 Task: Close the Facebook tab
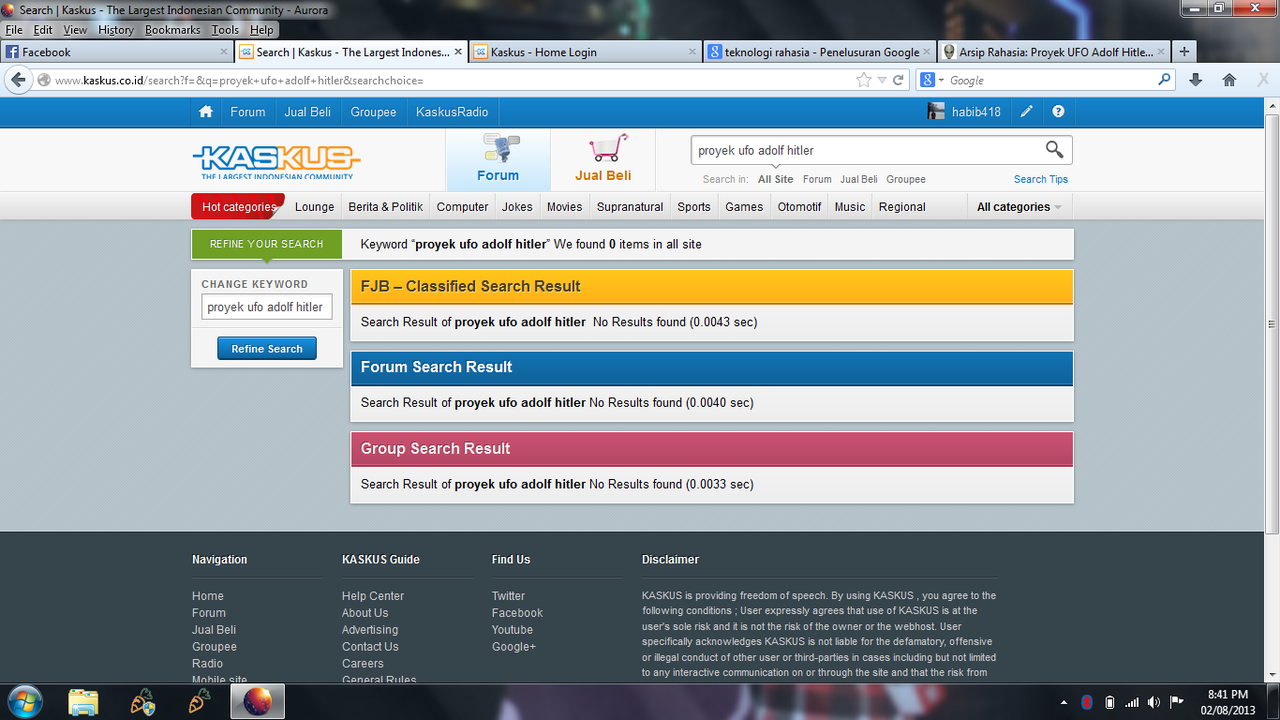[x=224, y=52]
